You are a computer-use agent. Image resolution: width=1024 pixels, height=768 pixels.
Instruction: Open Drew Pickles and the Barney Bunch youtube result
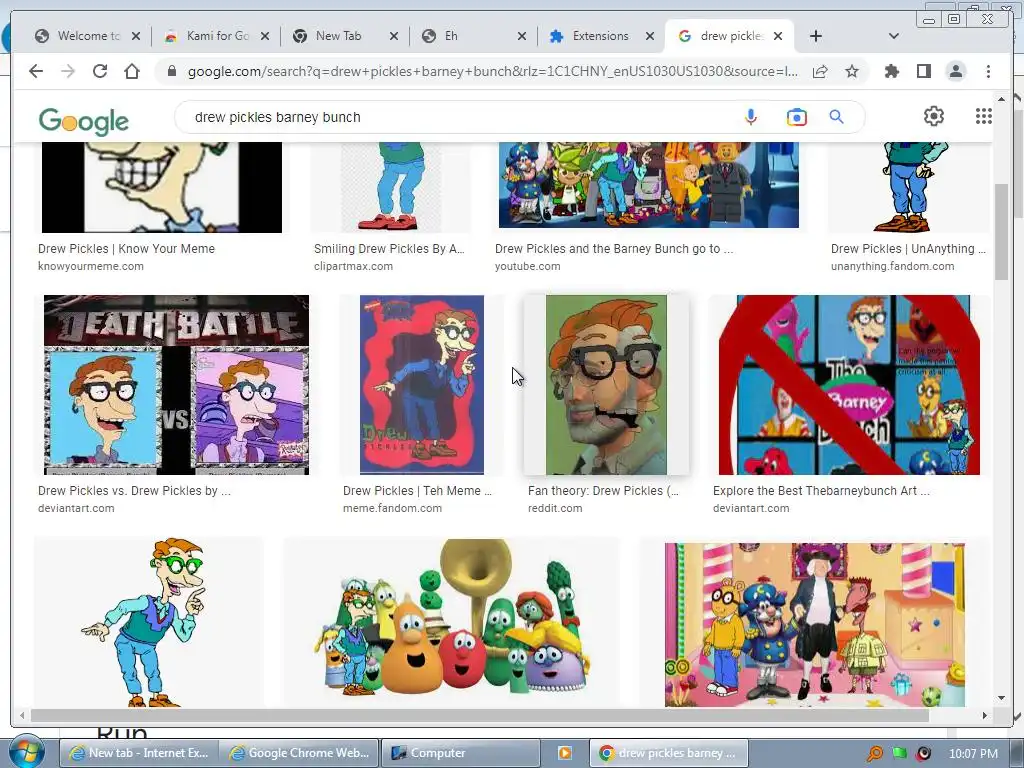(x=614, y=249)
